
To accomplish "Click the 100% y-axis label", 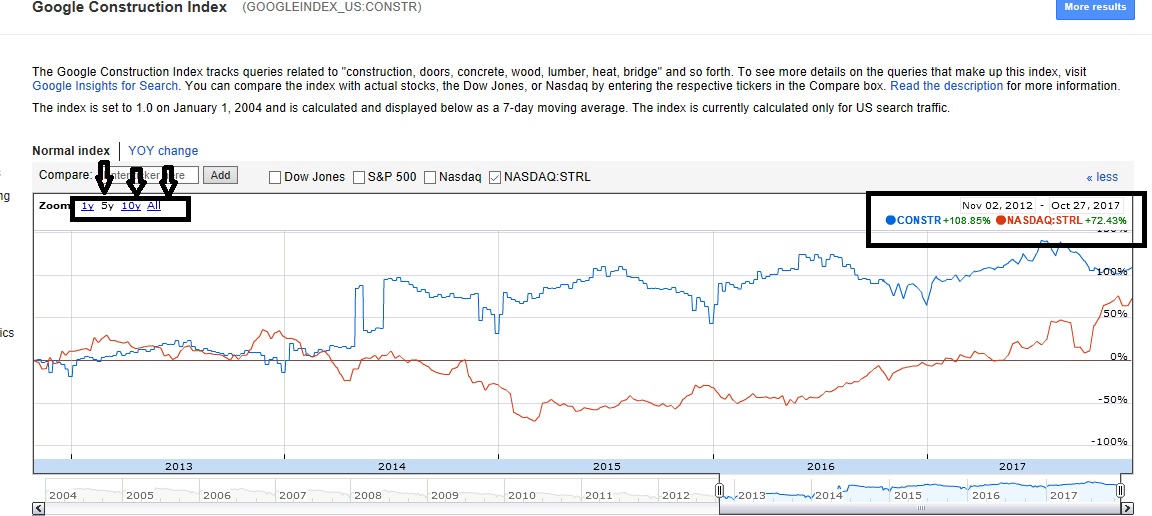I will (1110, 272).
